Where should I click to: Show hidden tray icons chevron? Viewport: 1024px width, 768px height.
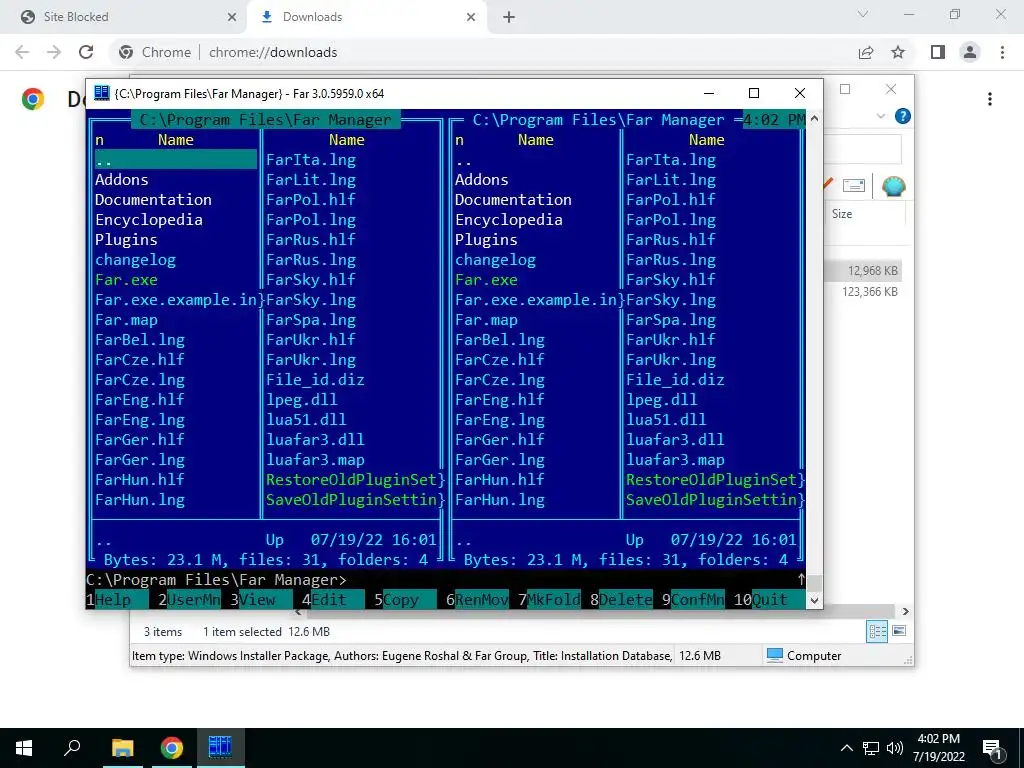(846, 748)
